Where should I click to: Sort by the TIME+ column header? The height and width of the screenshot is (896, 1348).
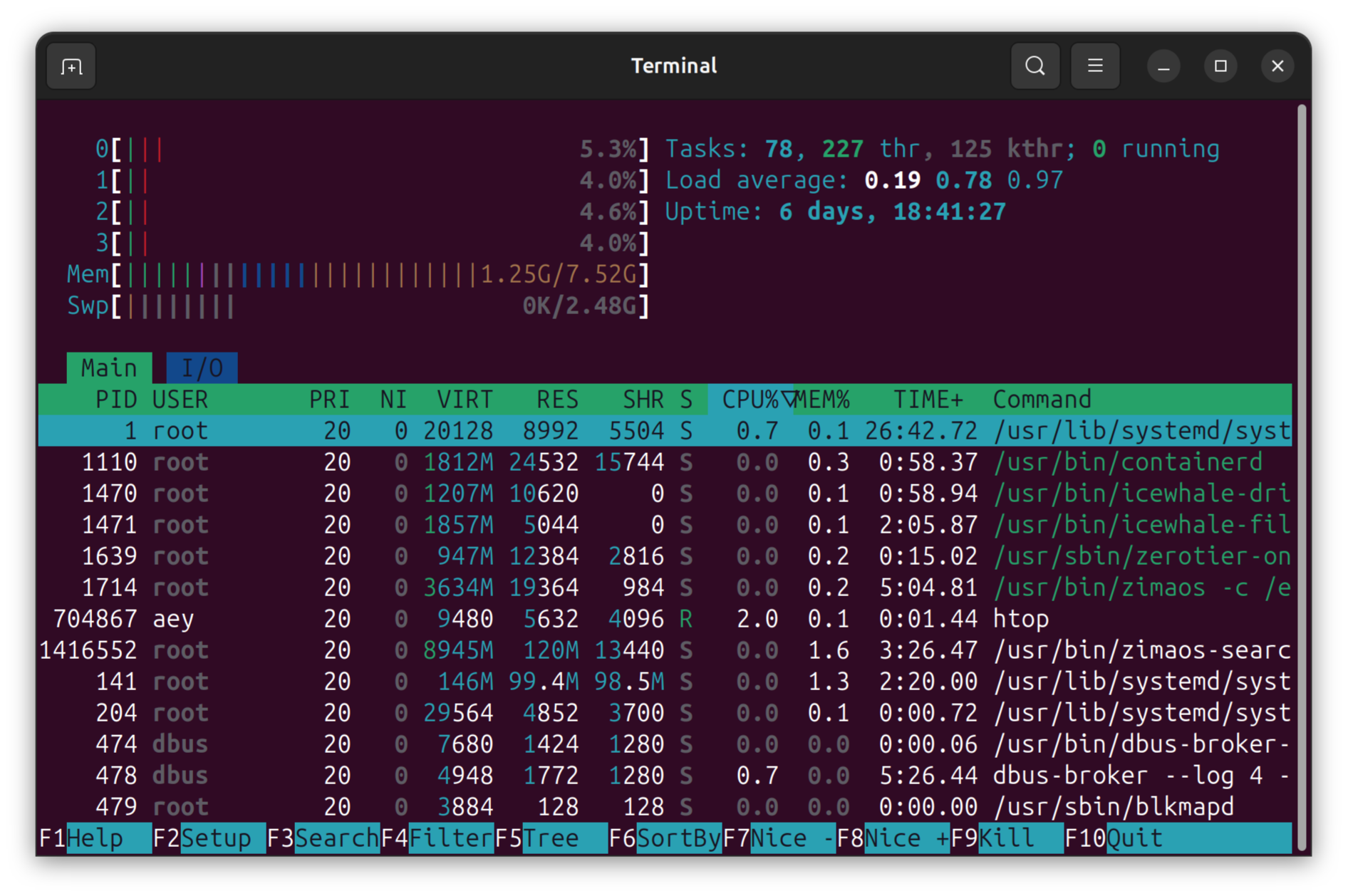(x=928, y=400)
